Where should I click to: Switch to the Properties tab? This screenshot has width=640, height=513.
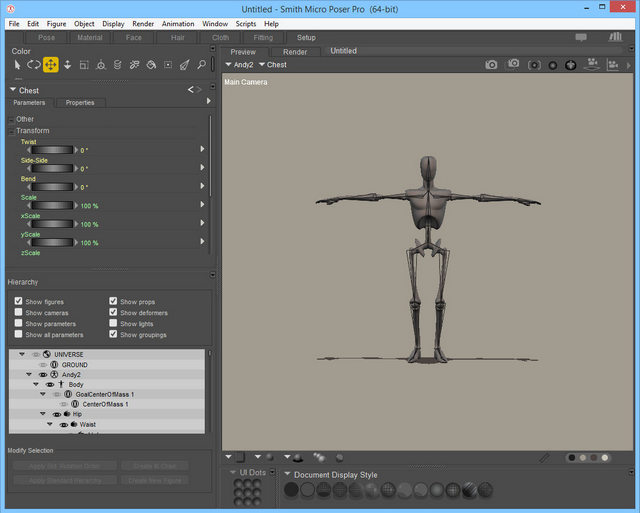coord(80,102)
